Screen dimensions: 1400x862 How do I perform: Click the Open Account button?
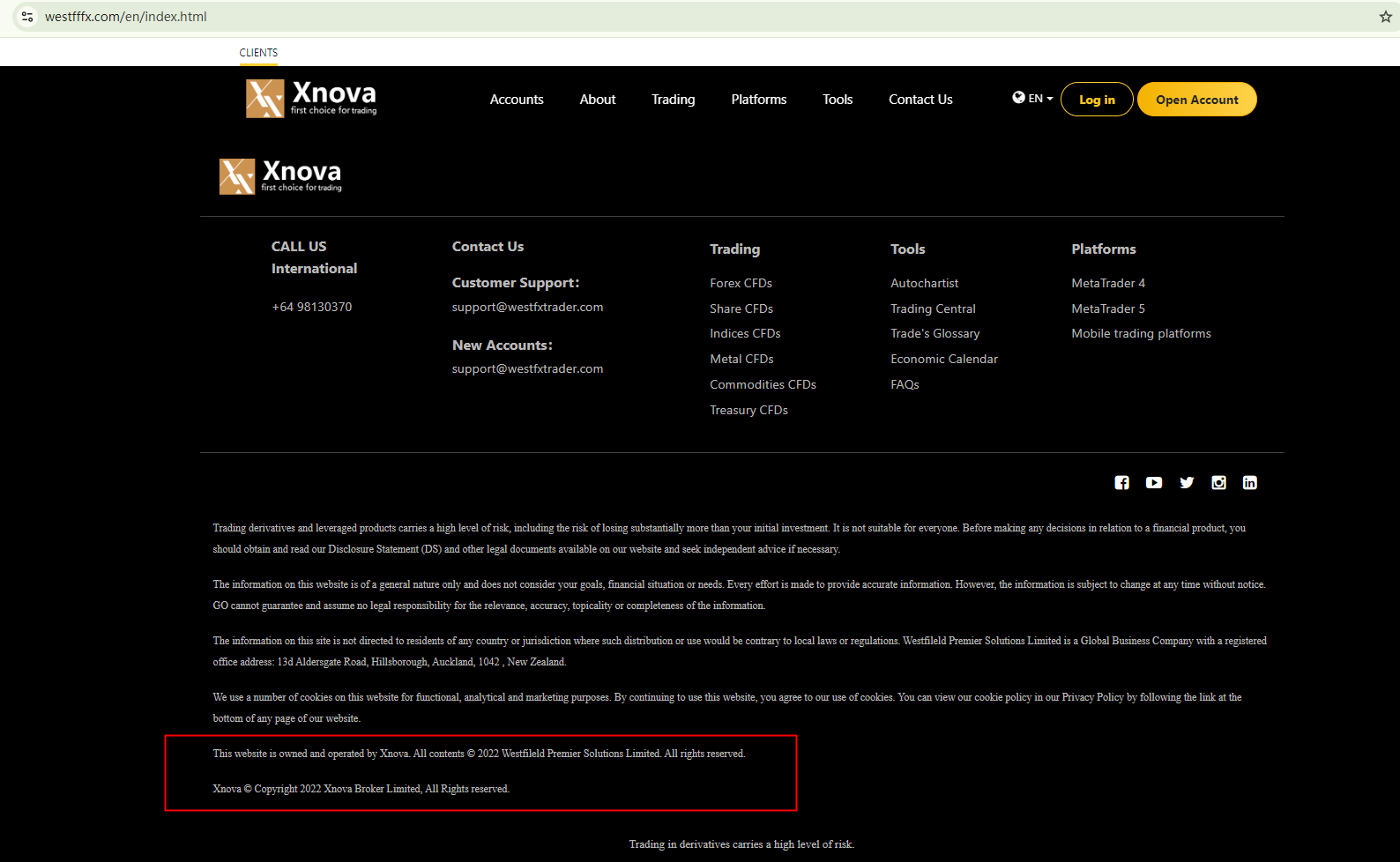coord(1196,100)
